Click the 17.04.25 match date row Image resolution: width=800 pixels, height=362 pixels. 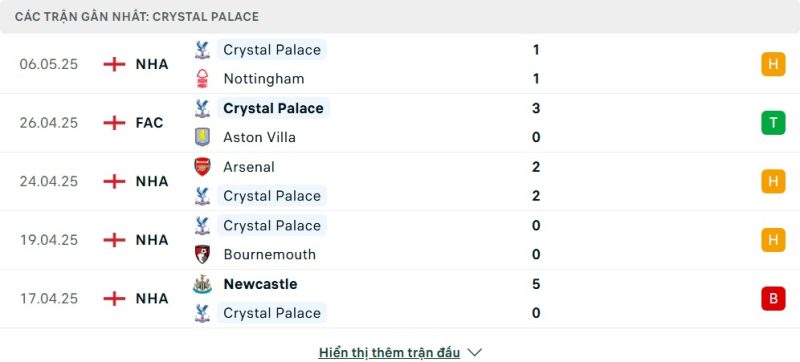[x=400, y=298]
